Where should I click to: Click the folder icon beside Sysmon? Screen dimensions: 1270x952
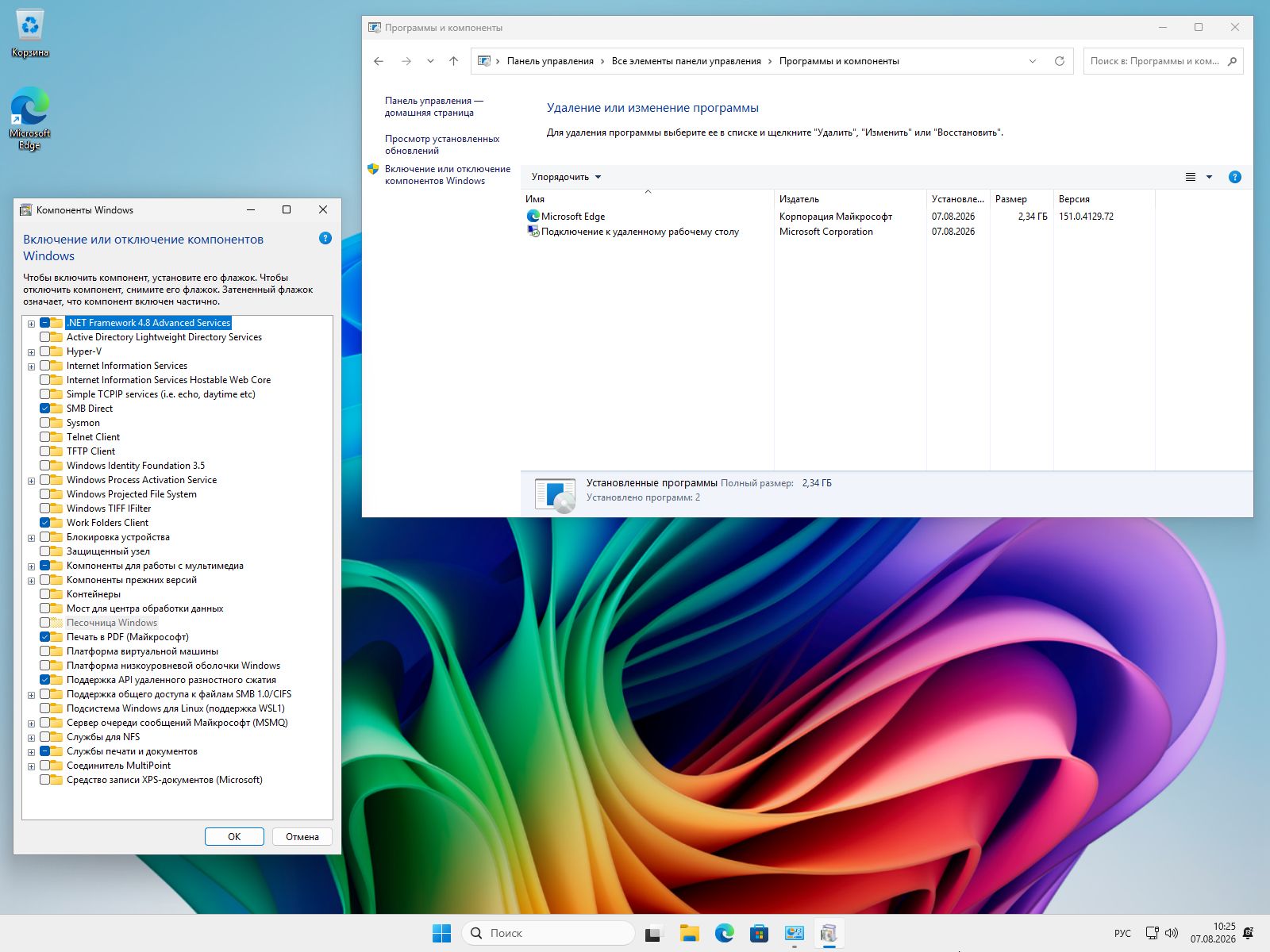click(57, 423)
